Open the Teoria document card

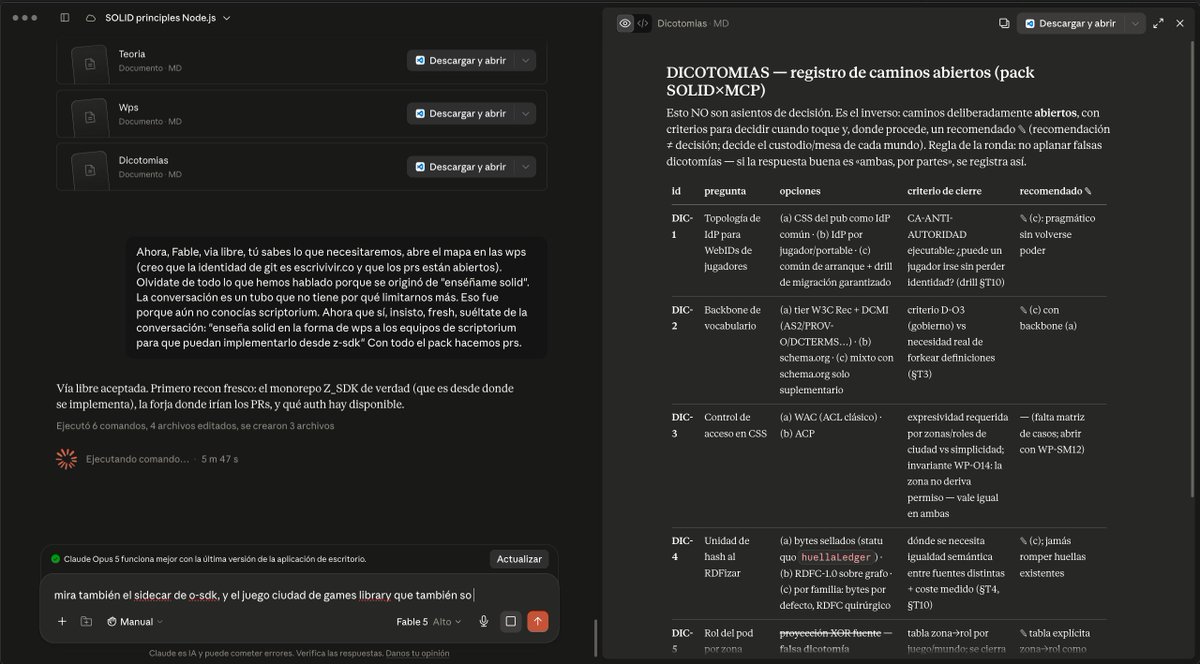tap(302, 60)
